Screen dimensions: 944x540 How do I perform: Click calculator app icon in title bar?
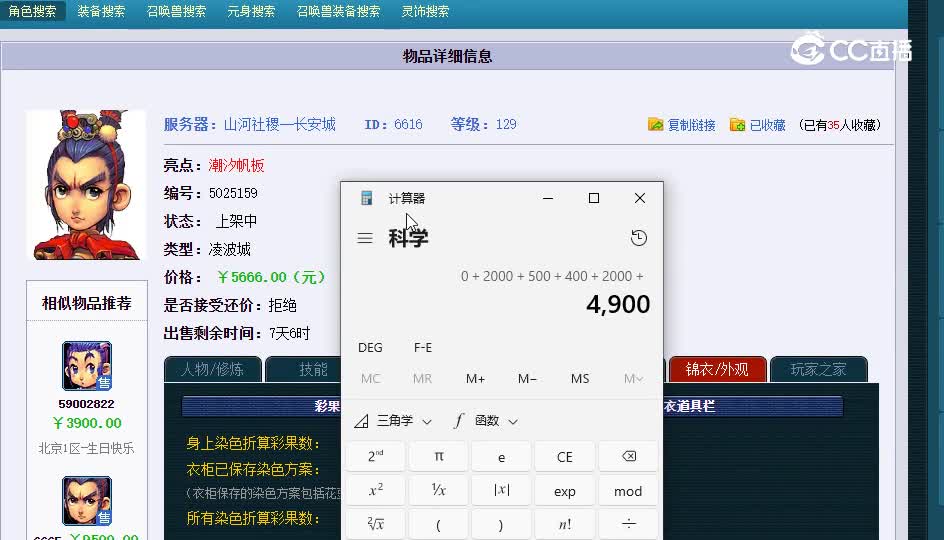tap(366, 198)
